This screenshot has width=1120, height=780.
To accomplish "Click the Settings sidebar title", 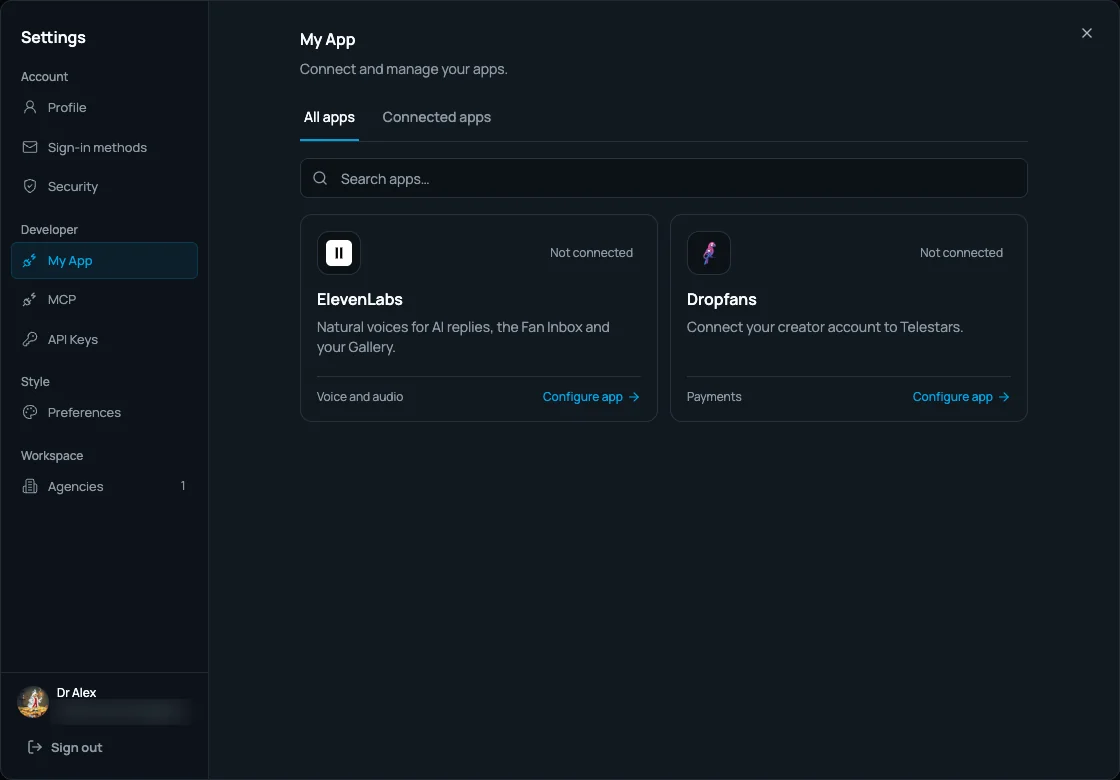I will [x=53, y=37].
